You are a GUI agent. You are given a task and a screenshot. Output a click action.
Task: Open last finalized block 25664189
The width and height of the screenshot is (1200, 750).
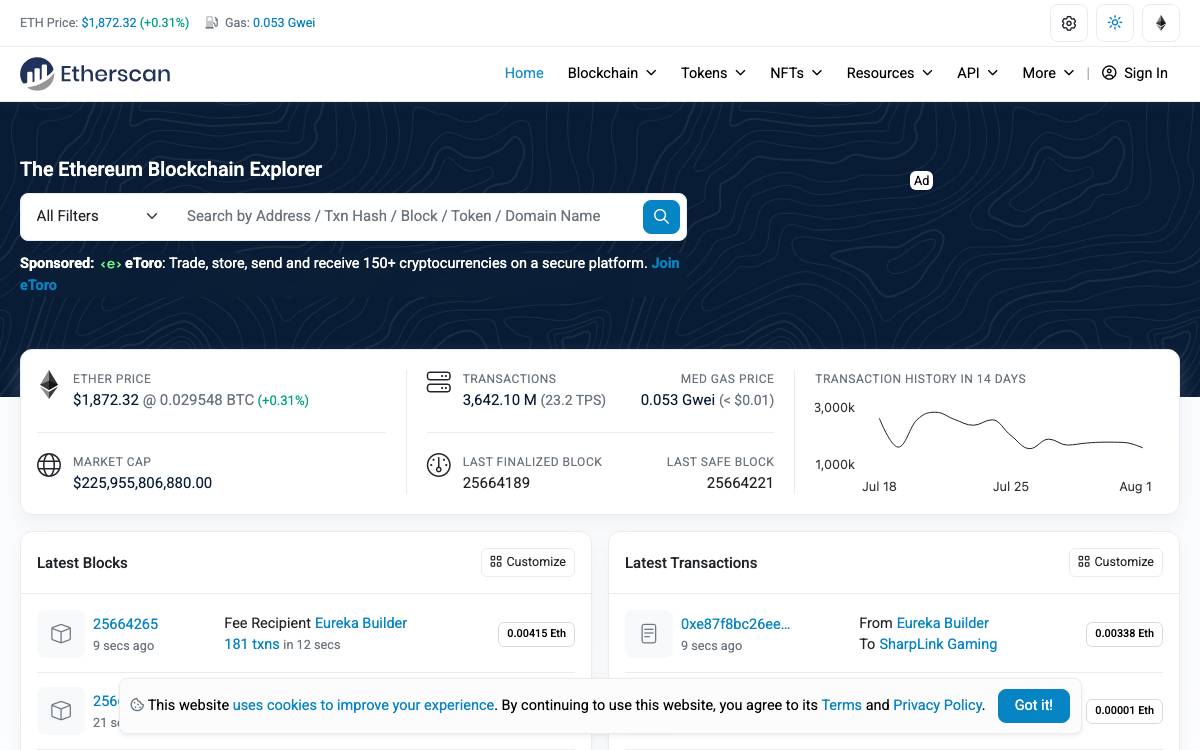[x=496, y=483]
